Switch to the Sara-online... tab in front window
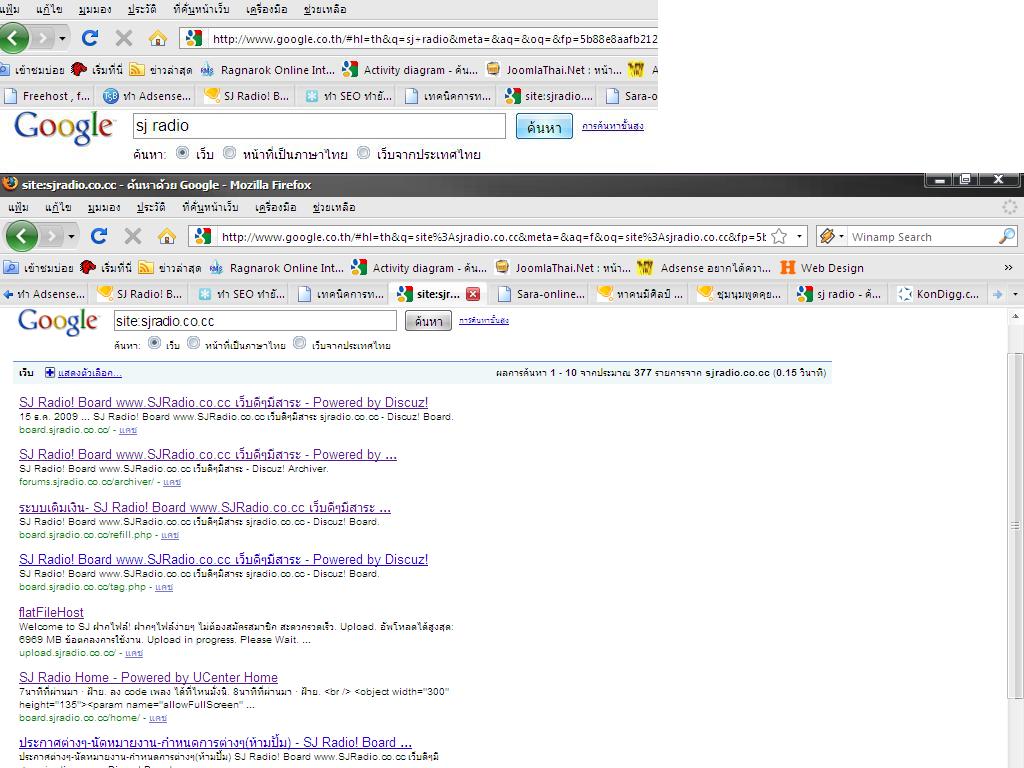1024x768 pixels. click(541, 294)
